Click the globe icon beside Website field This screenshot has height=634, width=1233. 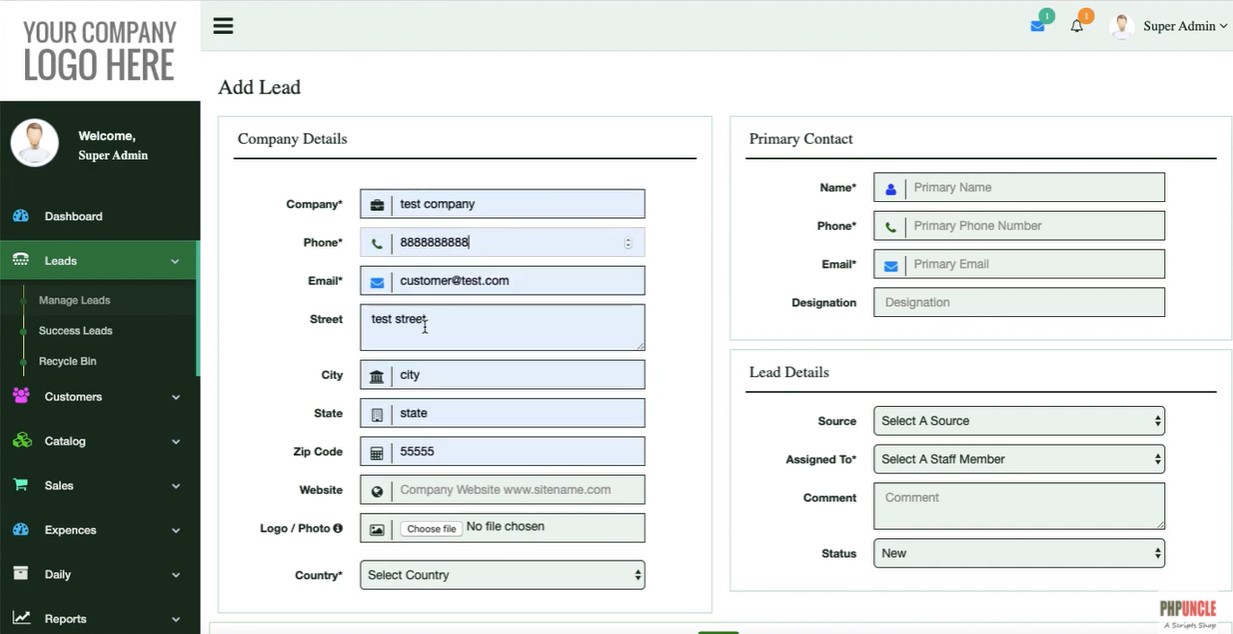pyautogui.click(x=377, y=491)
